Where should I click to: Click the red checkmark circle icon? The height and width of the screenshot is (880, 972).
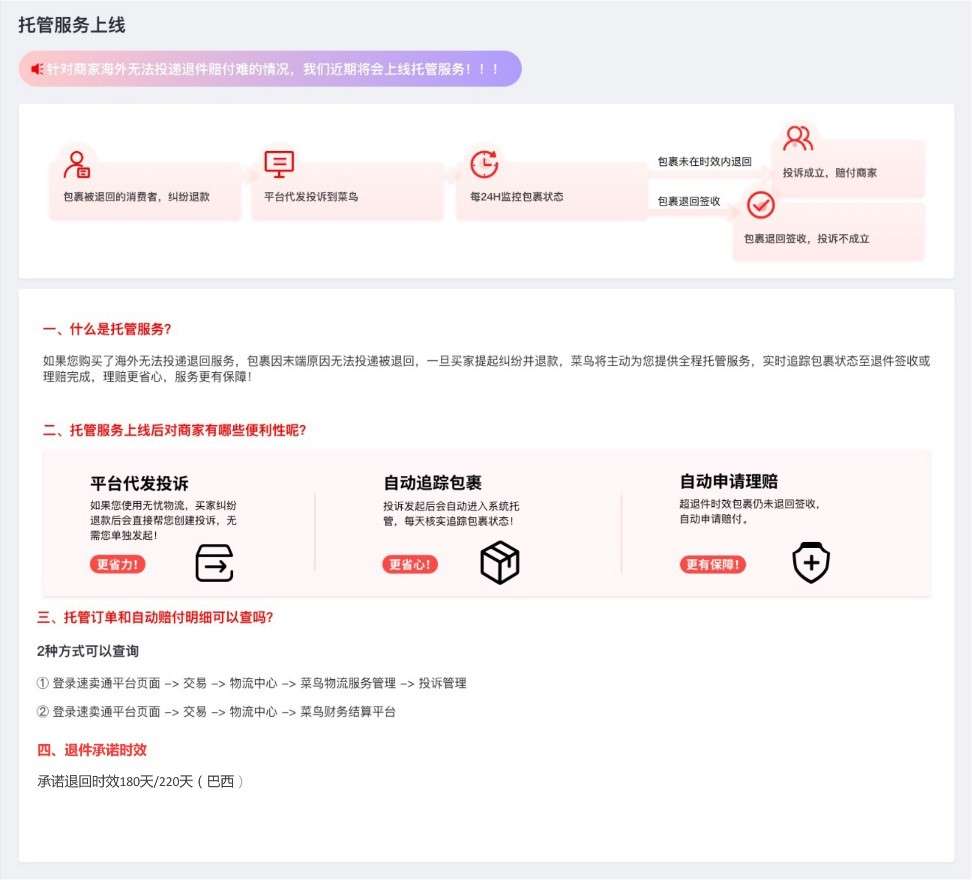[762, 207]
